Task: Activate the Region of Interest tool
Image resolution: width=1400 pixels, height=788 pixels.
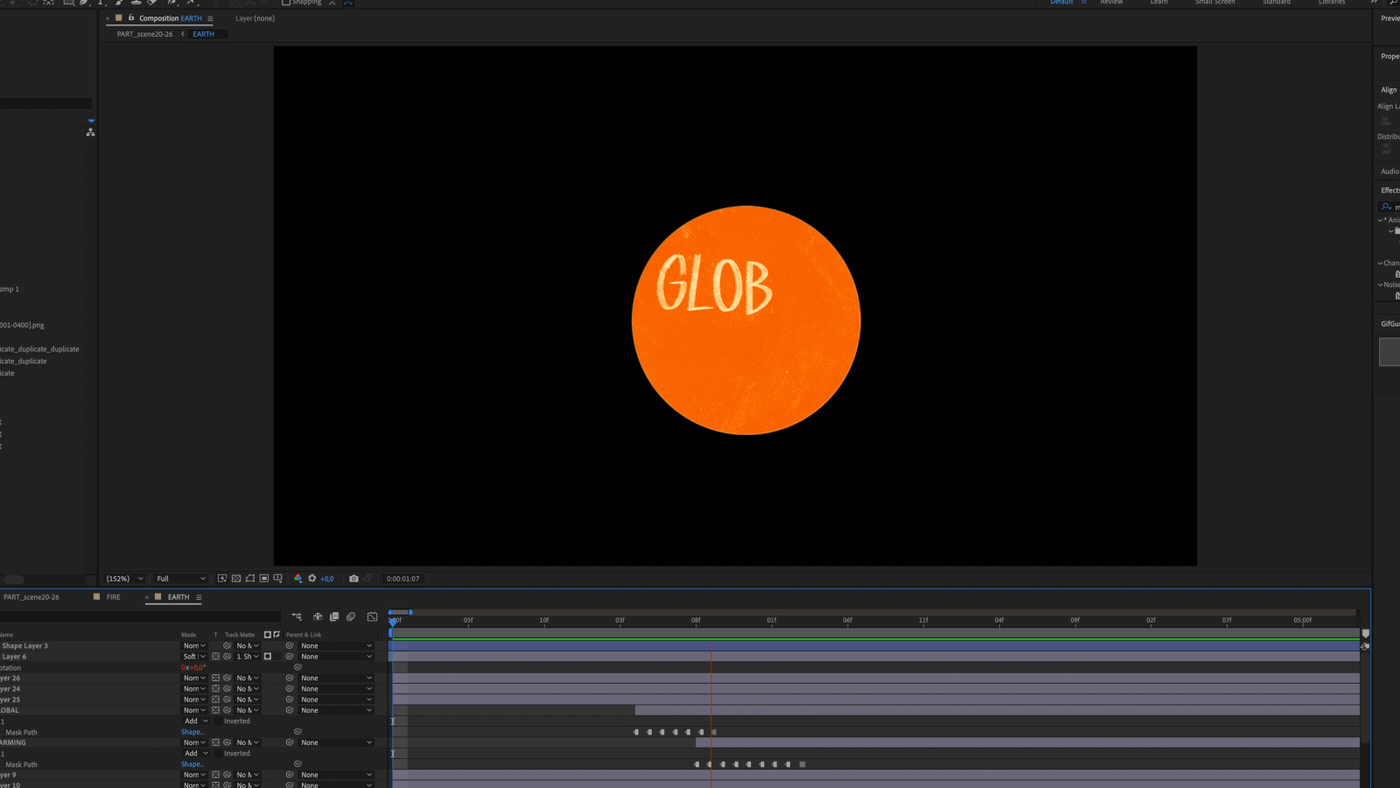Action: [x=264, y=578]
